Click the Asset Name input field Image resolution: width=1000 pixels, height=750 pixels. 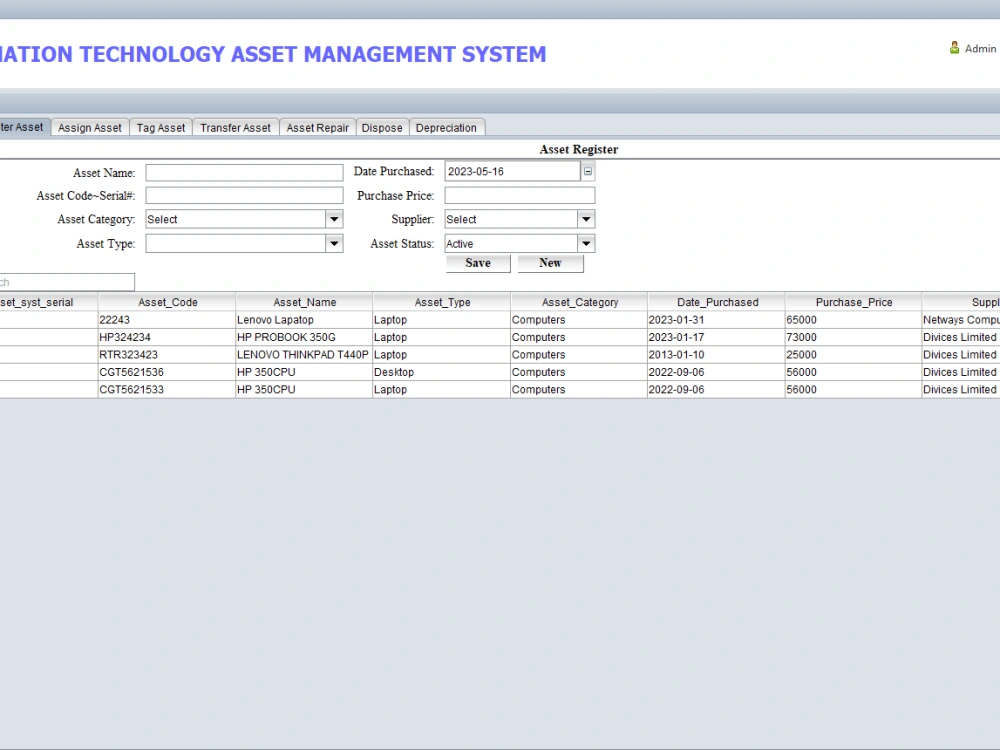click(243, 171)
